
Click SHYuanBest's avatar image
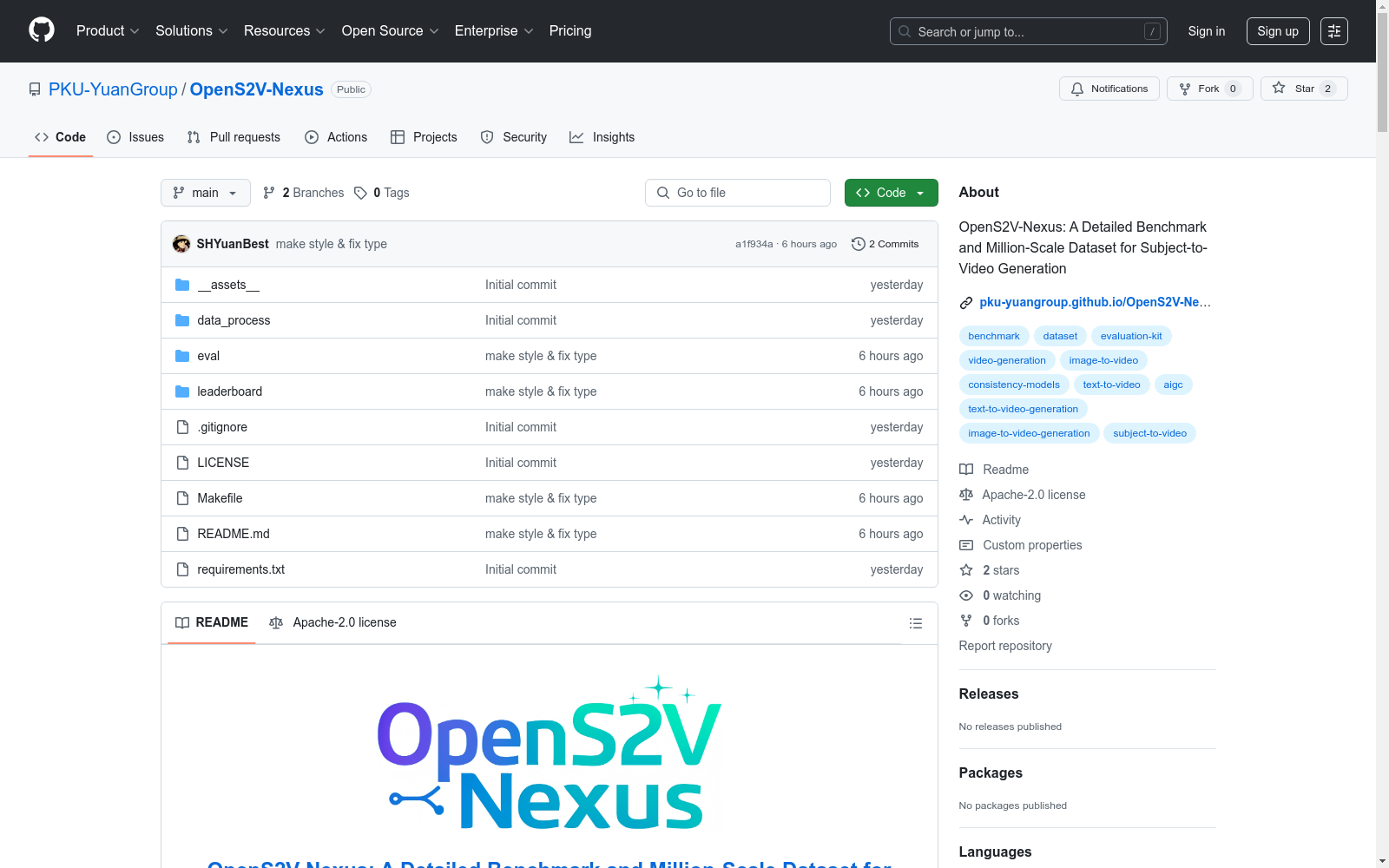pos(181,244)
